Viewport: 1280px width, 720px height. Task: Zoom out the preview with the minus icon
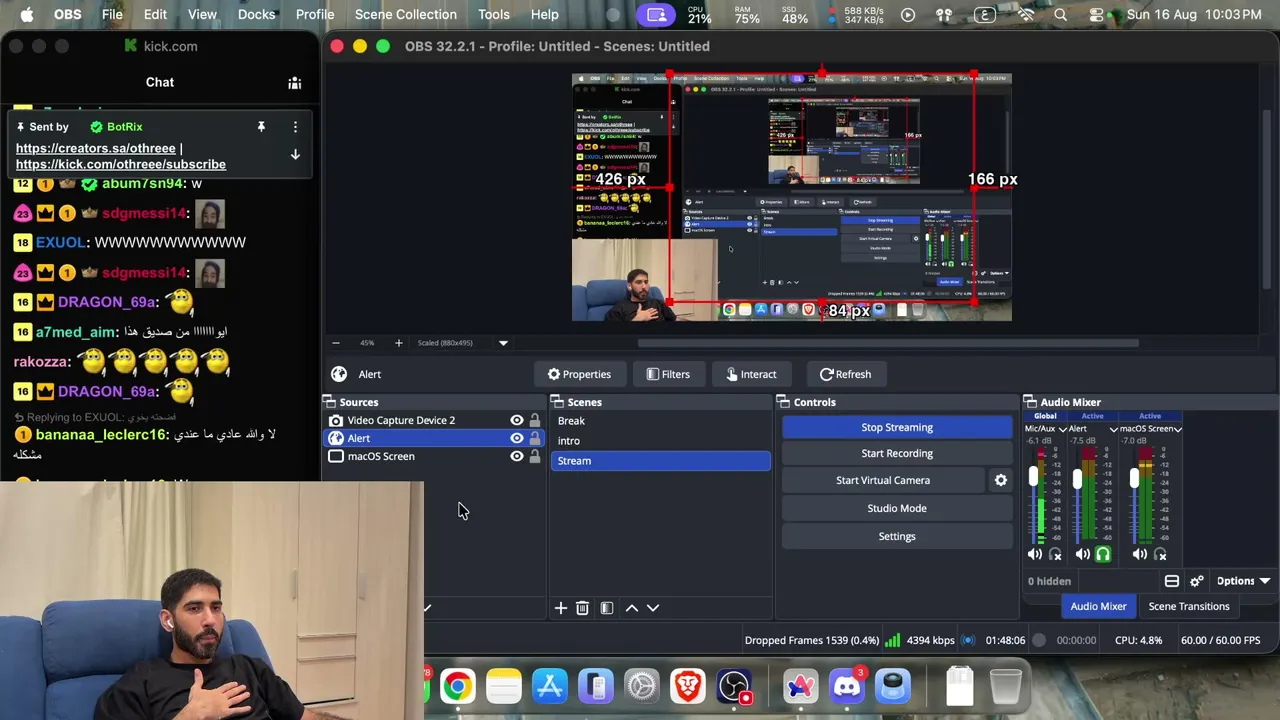336,343
